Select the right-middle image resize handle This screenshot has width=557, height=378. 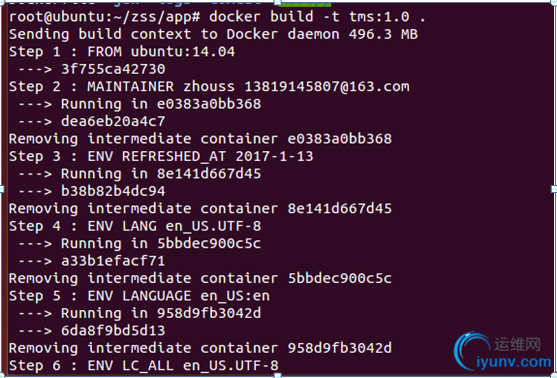554,189
